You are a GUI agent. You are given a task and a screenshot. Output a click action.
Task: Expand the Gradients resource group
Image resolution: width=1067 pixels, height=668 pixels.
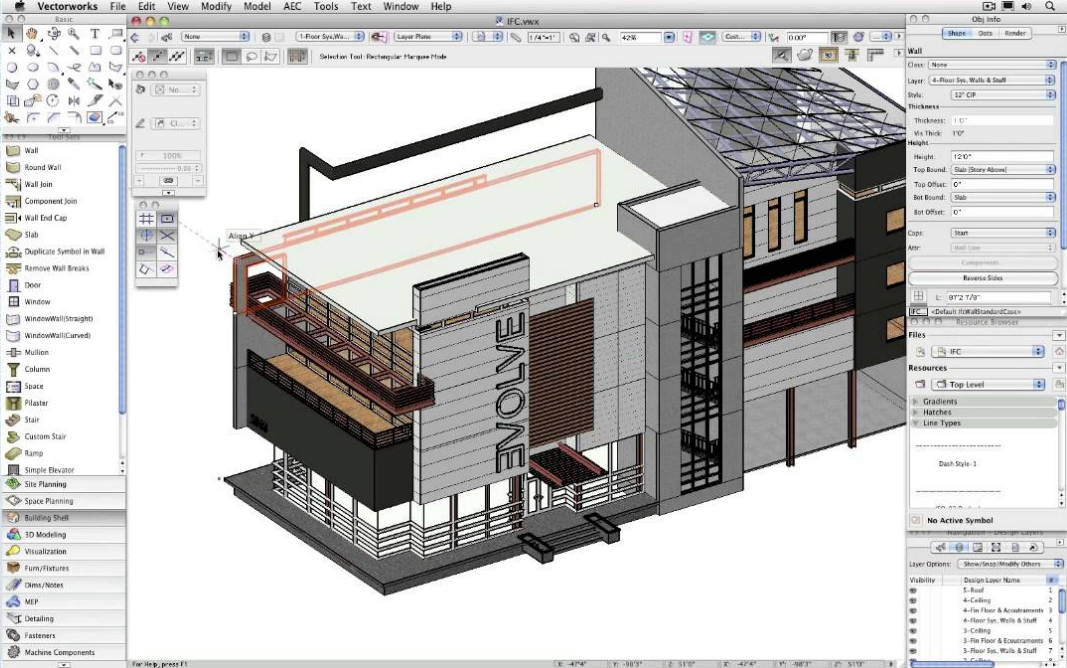[x=915, y=402]
